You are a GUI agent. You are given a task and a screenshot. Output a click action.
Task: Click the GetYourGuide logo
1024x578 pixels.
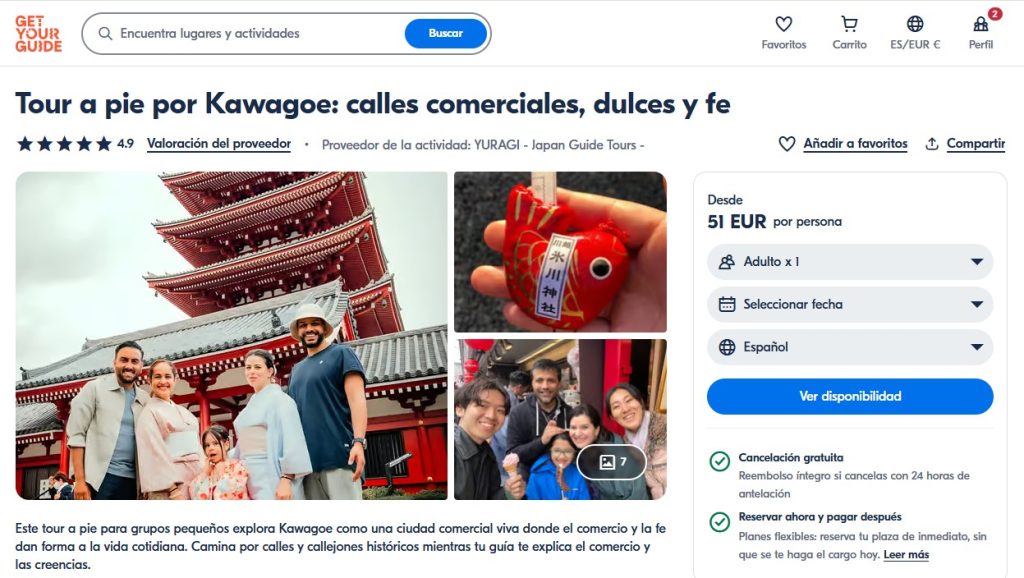click(x=39, y=34)
